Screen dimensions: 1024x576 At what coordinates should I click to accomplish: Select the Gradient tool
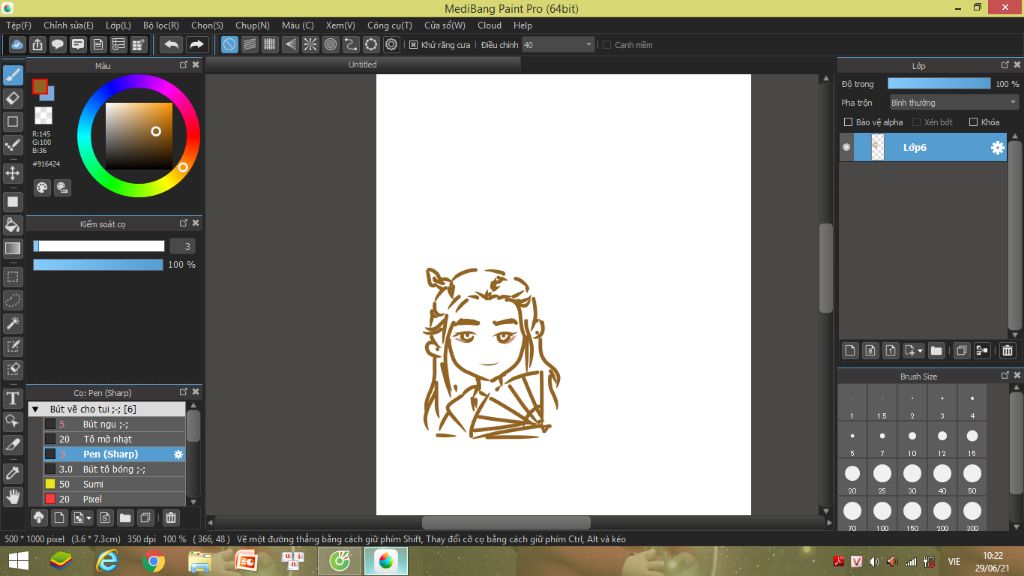tap(12, 248)
